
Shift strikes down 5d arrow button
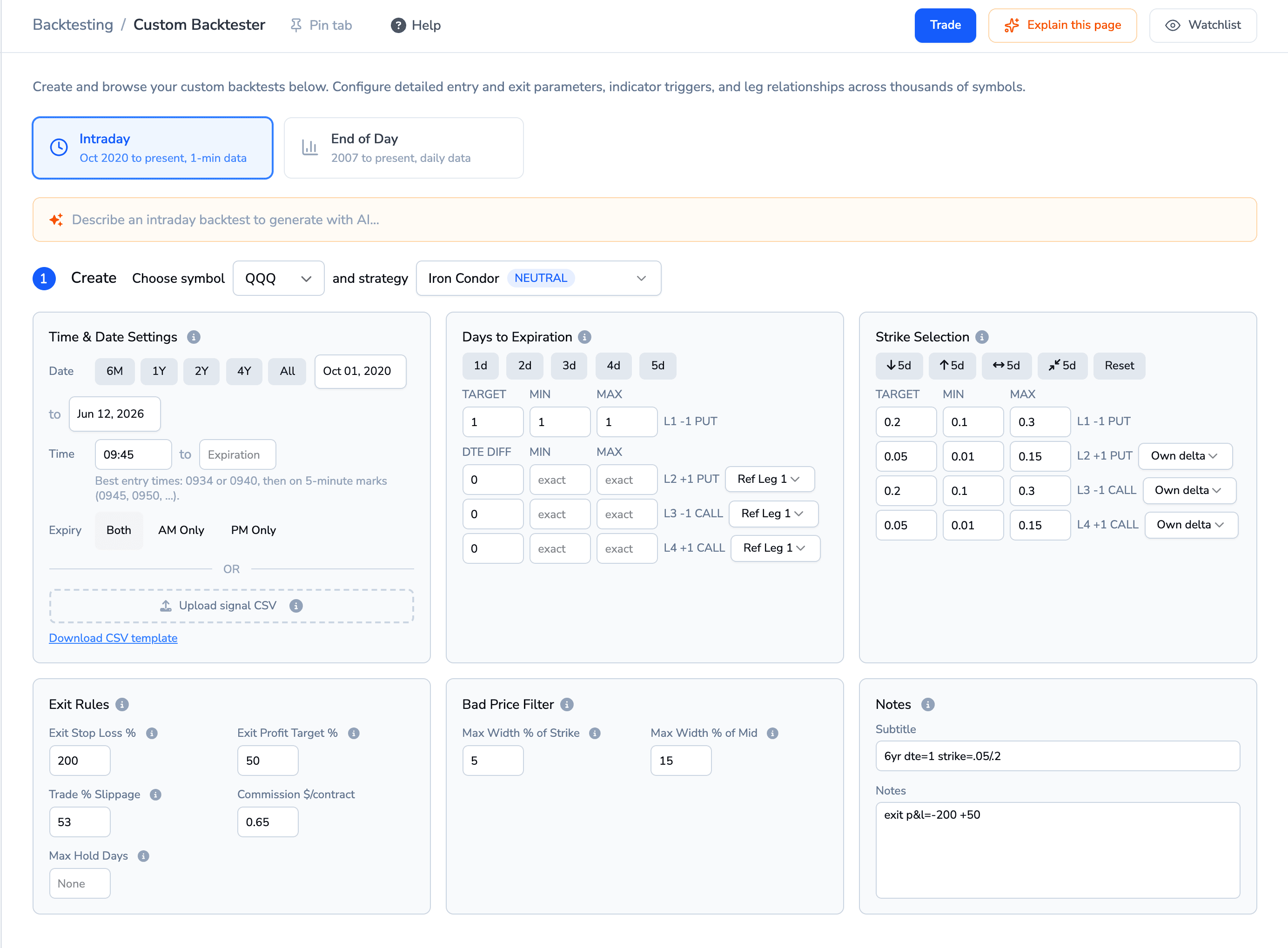click(x=899, y=366)
